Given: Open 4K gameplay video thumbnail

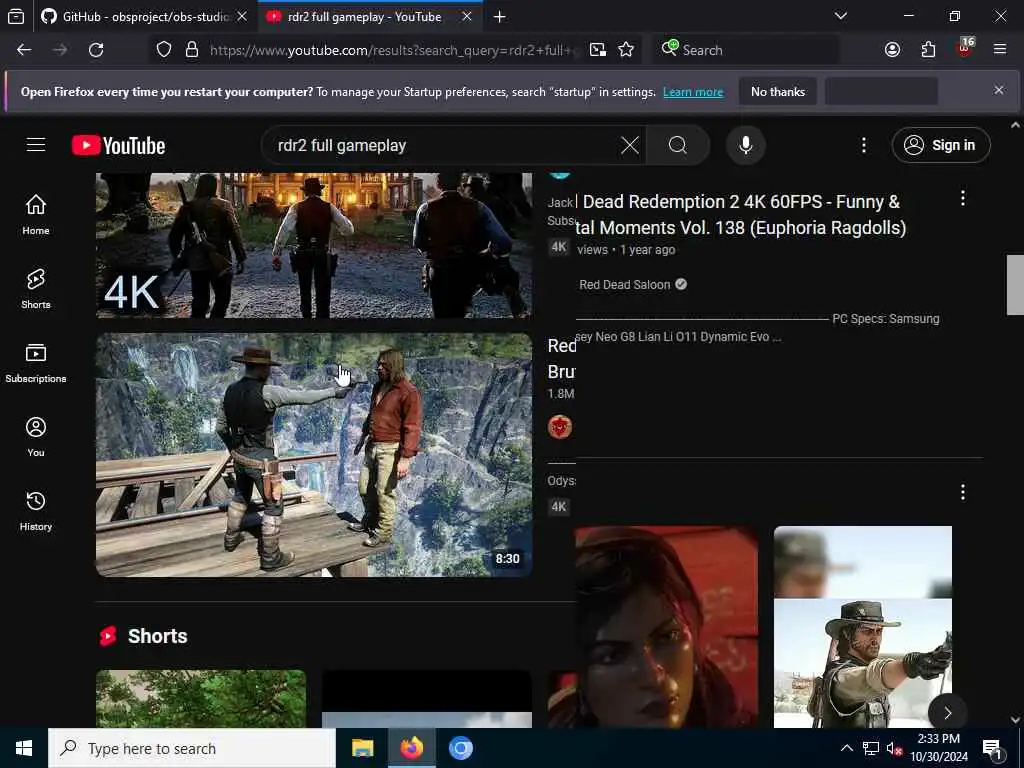Looking at the screenshot, I should pos(314,246).
